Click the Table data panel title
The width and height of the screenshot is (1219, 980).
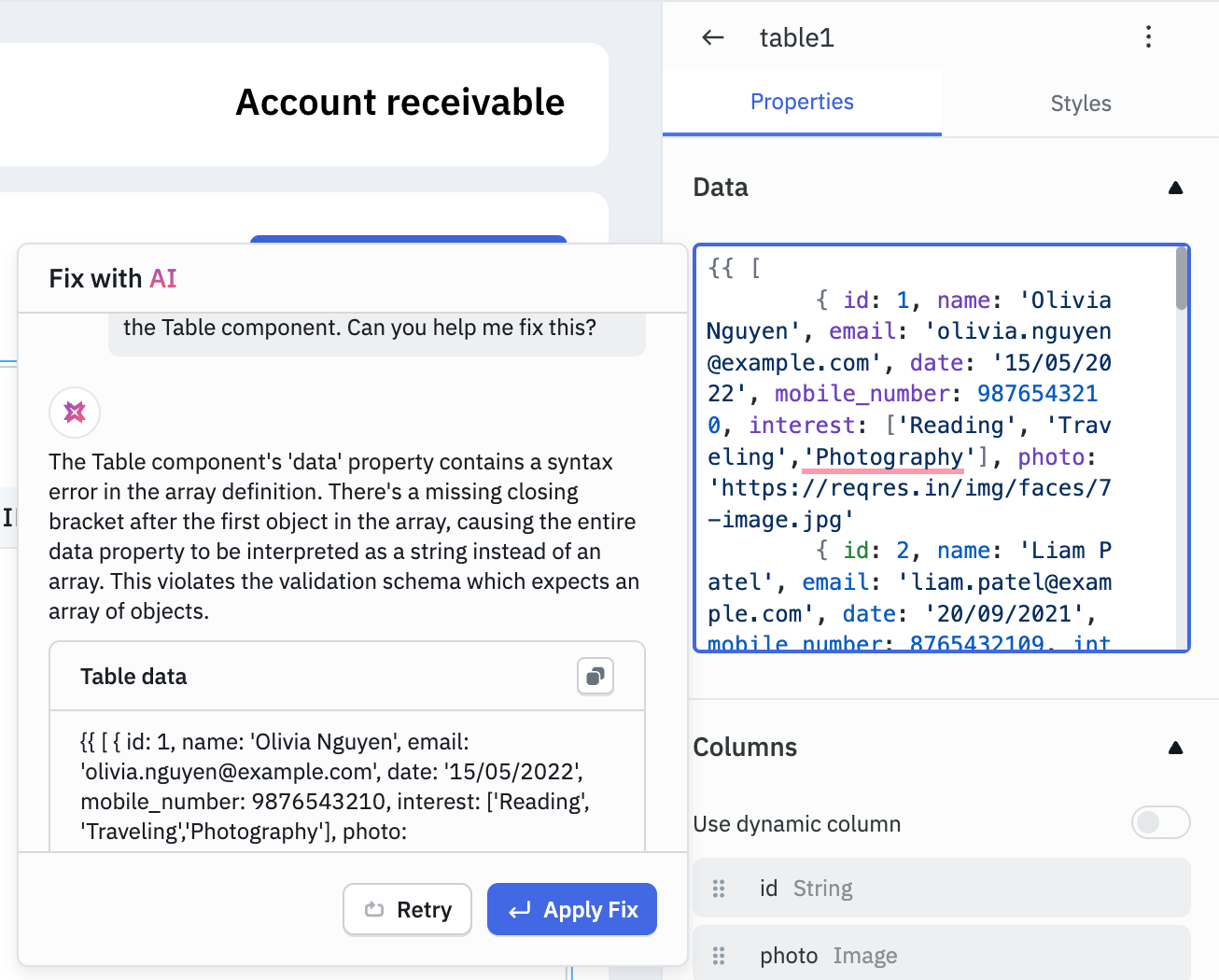[133, 677]
